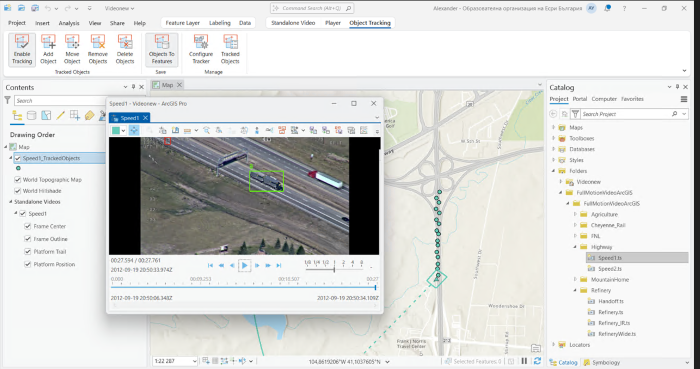Image resolution: width=700 pixels, height=369 pixels.
Task: Switch Contents to List By Snapping
Action: 75,116
